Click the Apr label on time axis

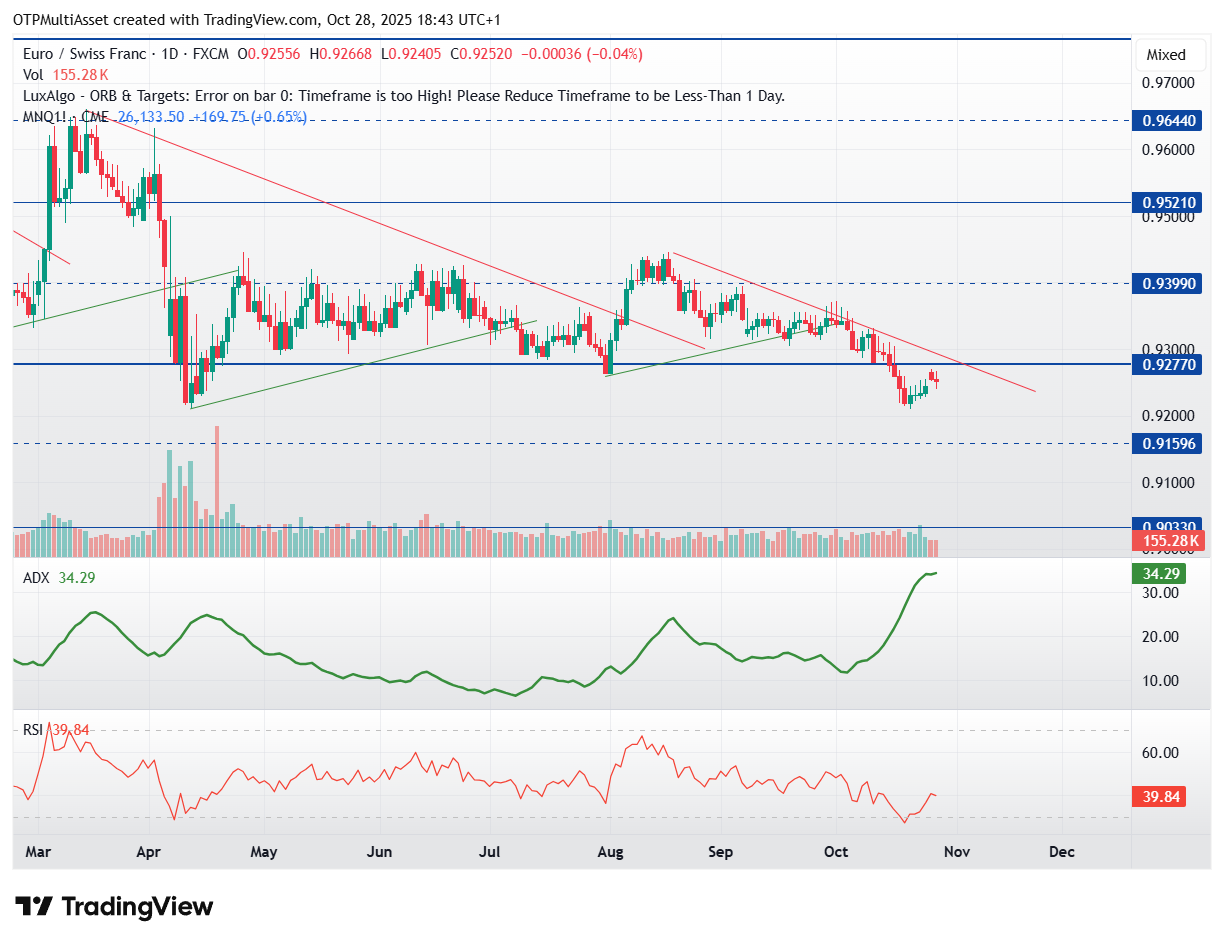click(150, 852)
